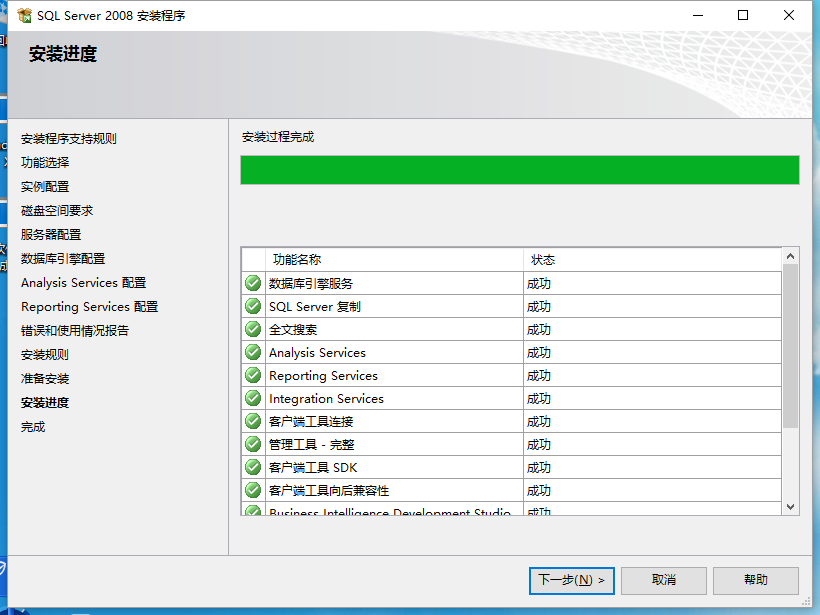Select bold 安装进度 step in sidebar
Screen dimensions: 820x615
click(x=45, y=403)
